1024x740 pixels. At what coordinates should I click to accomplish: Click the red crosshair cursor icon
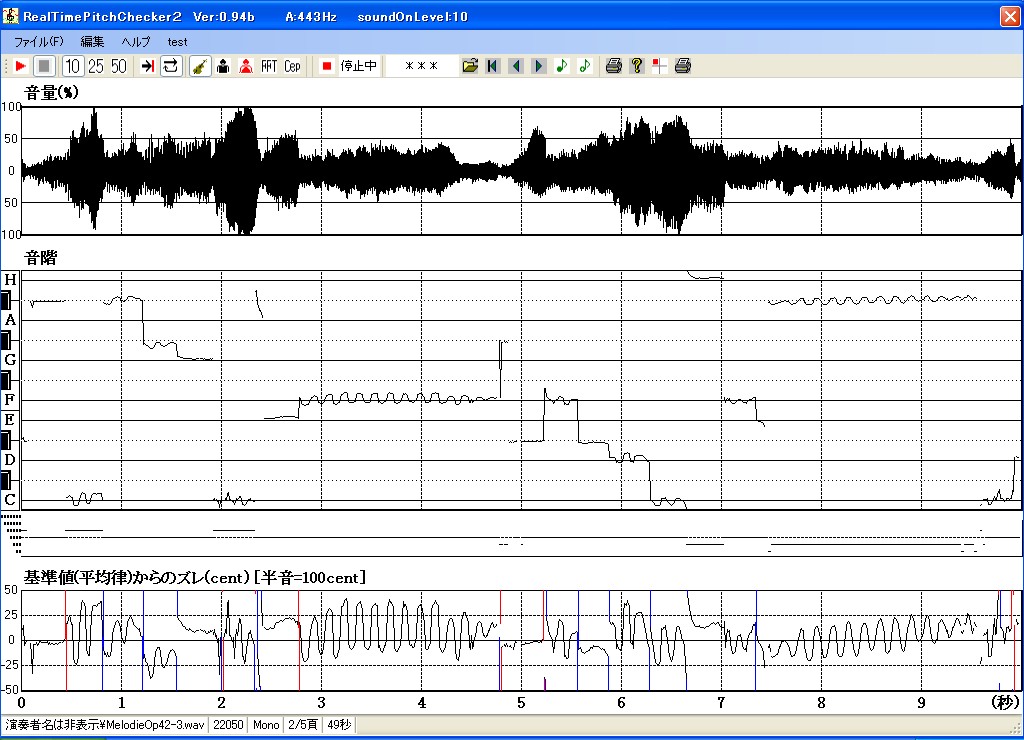tap(660, 66)
